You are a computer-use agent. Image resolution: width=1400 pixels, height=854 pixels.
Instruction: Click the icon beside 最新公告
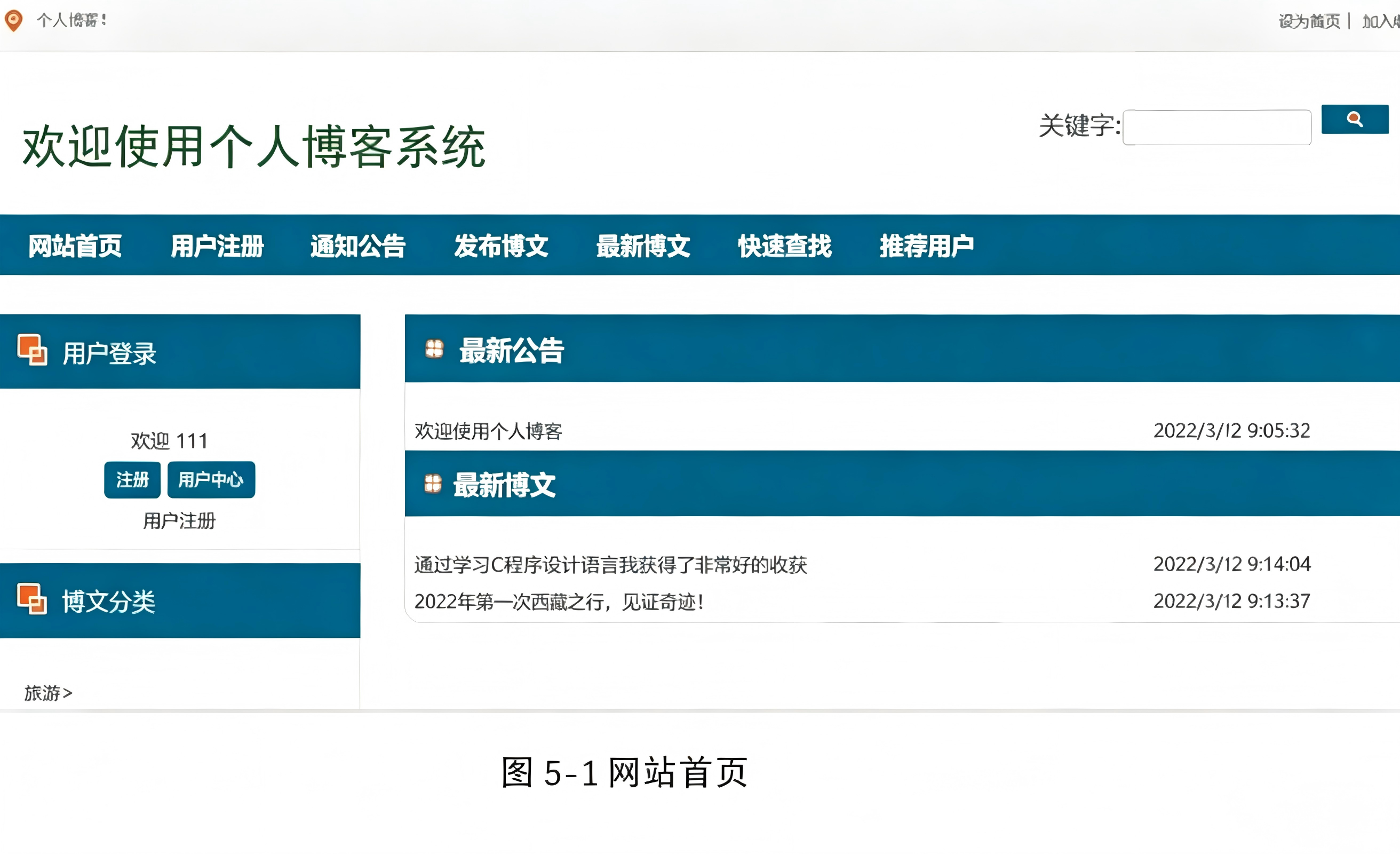click(x=435, y=349)
